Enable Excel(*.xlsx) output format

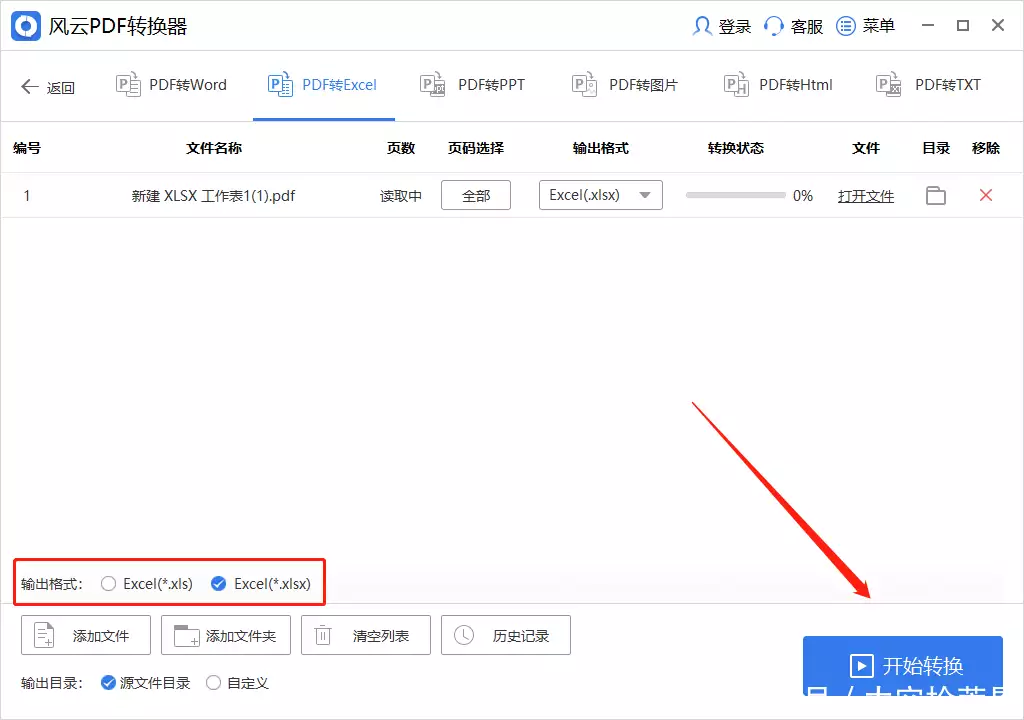pyautogui.click(x=220, y=583)
